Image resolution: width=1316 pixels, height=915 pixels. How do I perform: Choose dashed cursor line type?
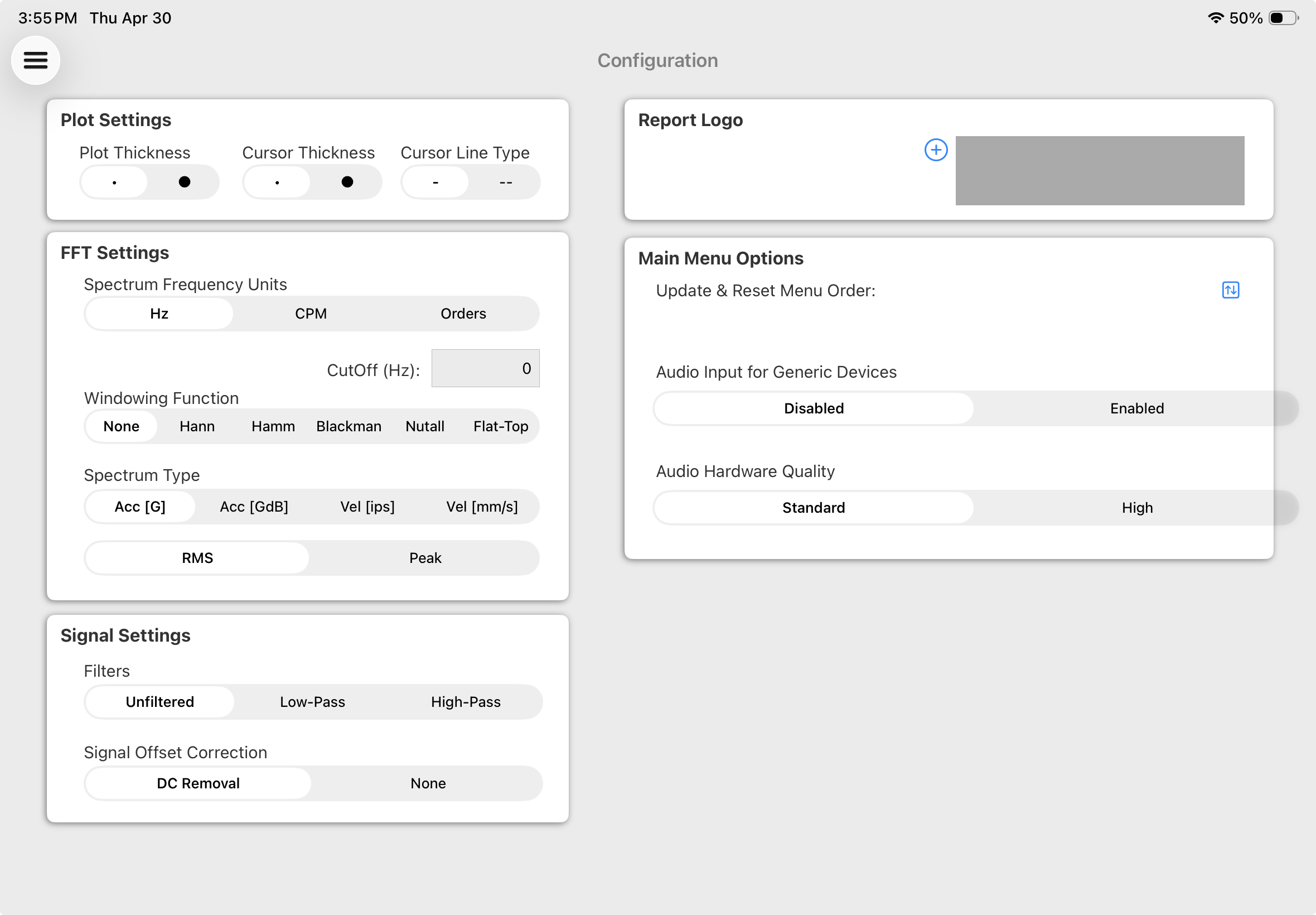point(505,182)
